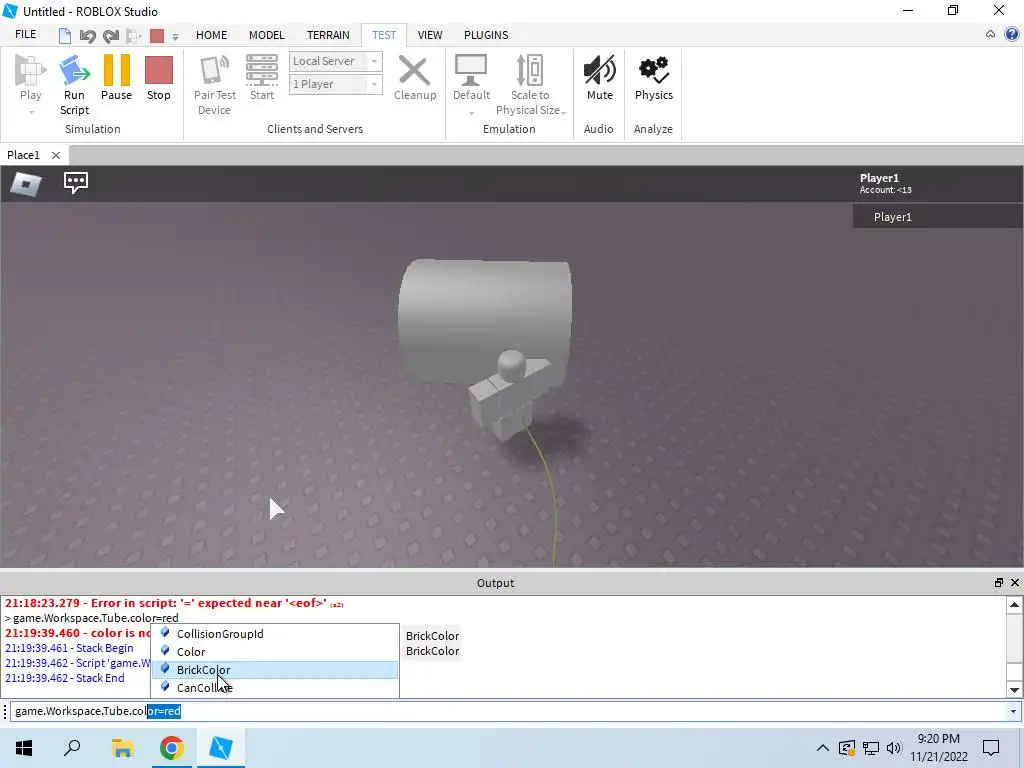Click the New file icon in quick access bar
Screen dimensions: 1024x768
[x=65, y=35]
